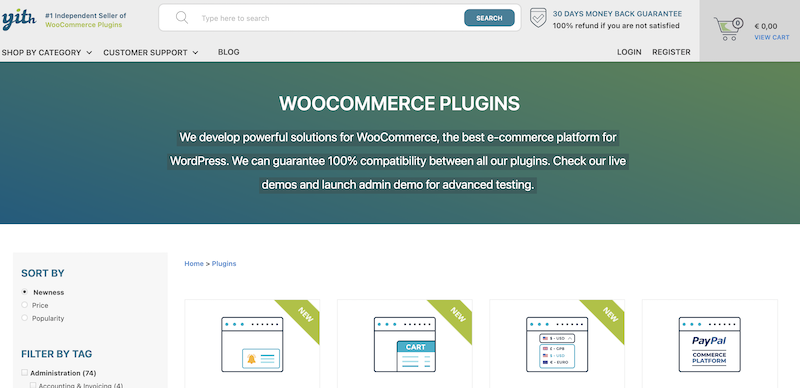800x388 pixels.
Task: Click the magnifying glass search icon
Action: [x=182, y=18]
